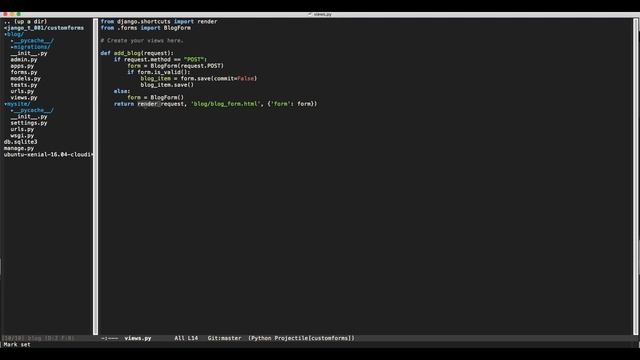Viewport: 640px width, 360px height.
Task: Click the Git:master indicator in mode line
Action: [x=224, y=338]
